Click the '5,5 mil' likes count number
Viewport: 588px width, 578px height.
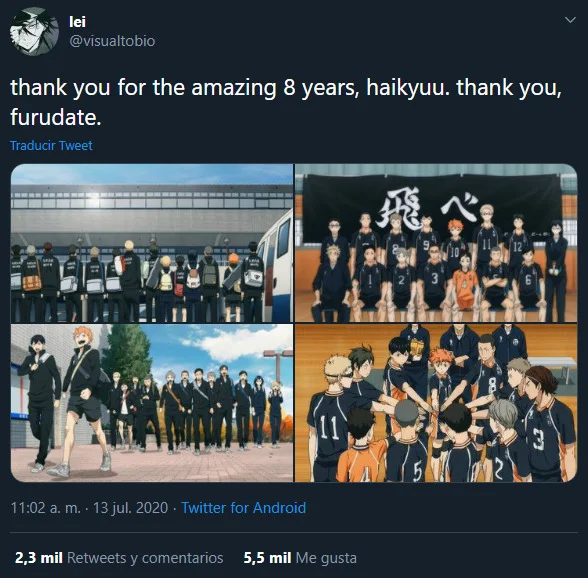(x=267, y=558)
